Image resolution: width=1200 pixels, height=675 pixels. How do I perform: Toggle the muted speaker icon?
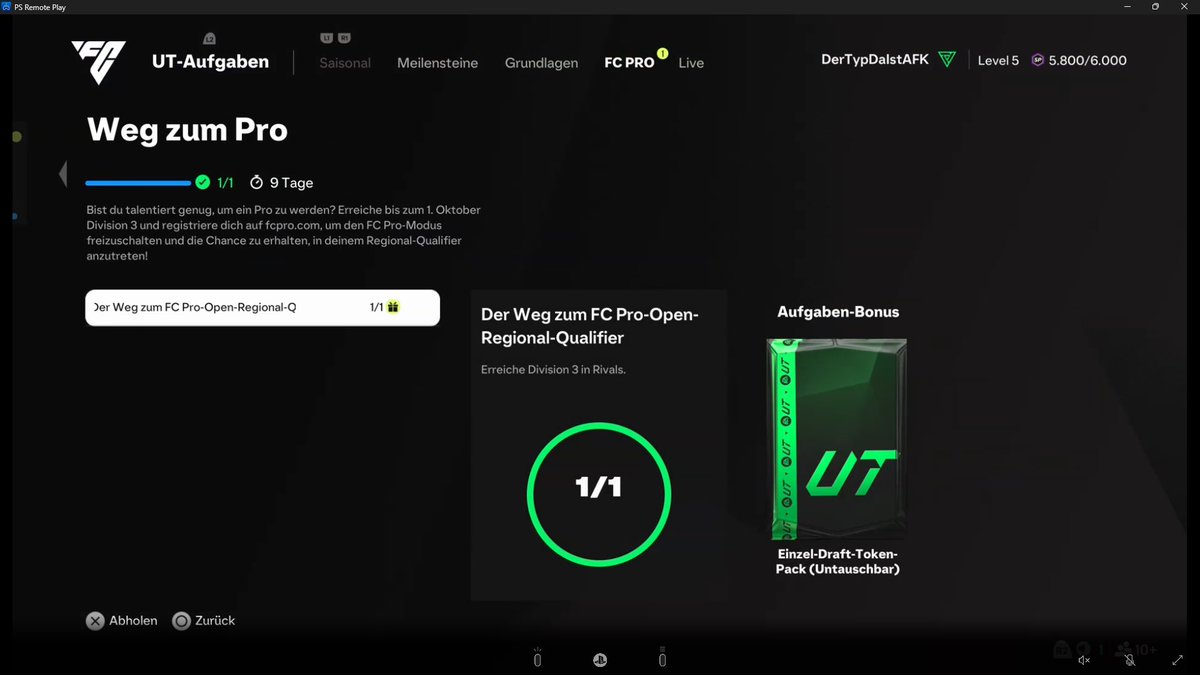(x=1084, y=660)
